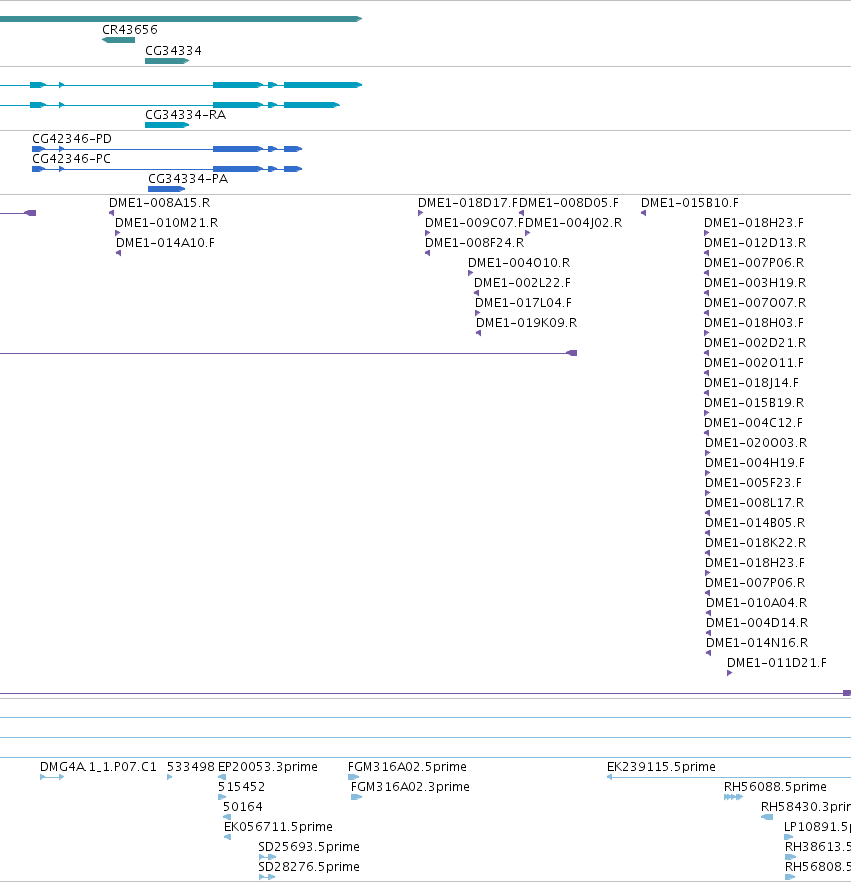Click the FGM316A02.5prime feature
The width and height of the screenshot is (851, 882).
tap(407, 767)
